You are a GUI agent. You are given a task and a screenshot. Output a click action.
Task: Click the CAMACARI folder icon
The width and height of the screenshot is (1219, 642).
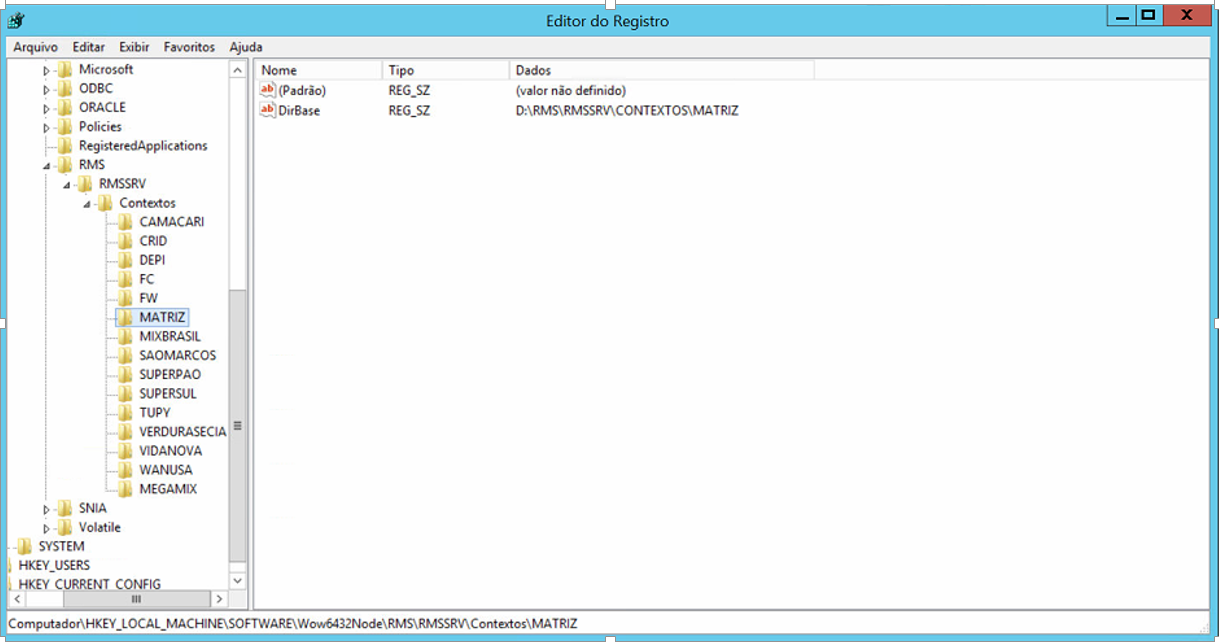[x=124, y=222]
